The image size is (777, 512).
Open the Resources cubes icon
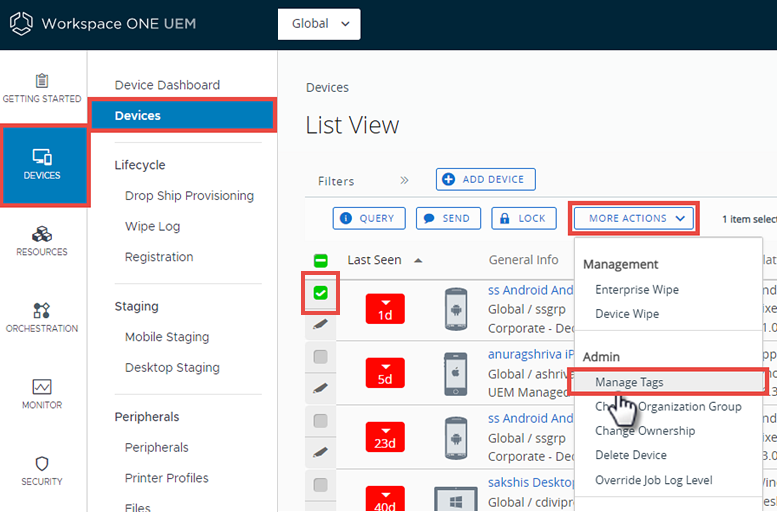[42, 233]
